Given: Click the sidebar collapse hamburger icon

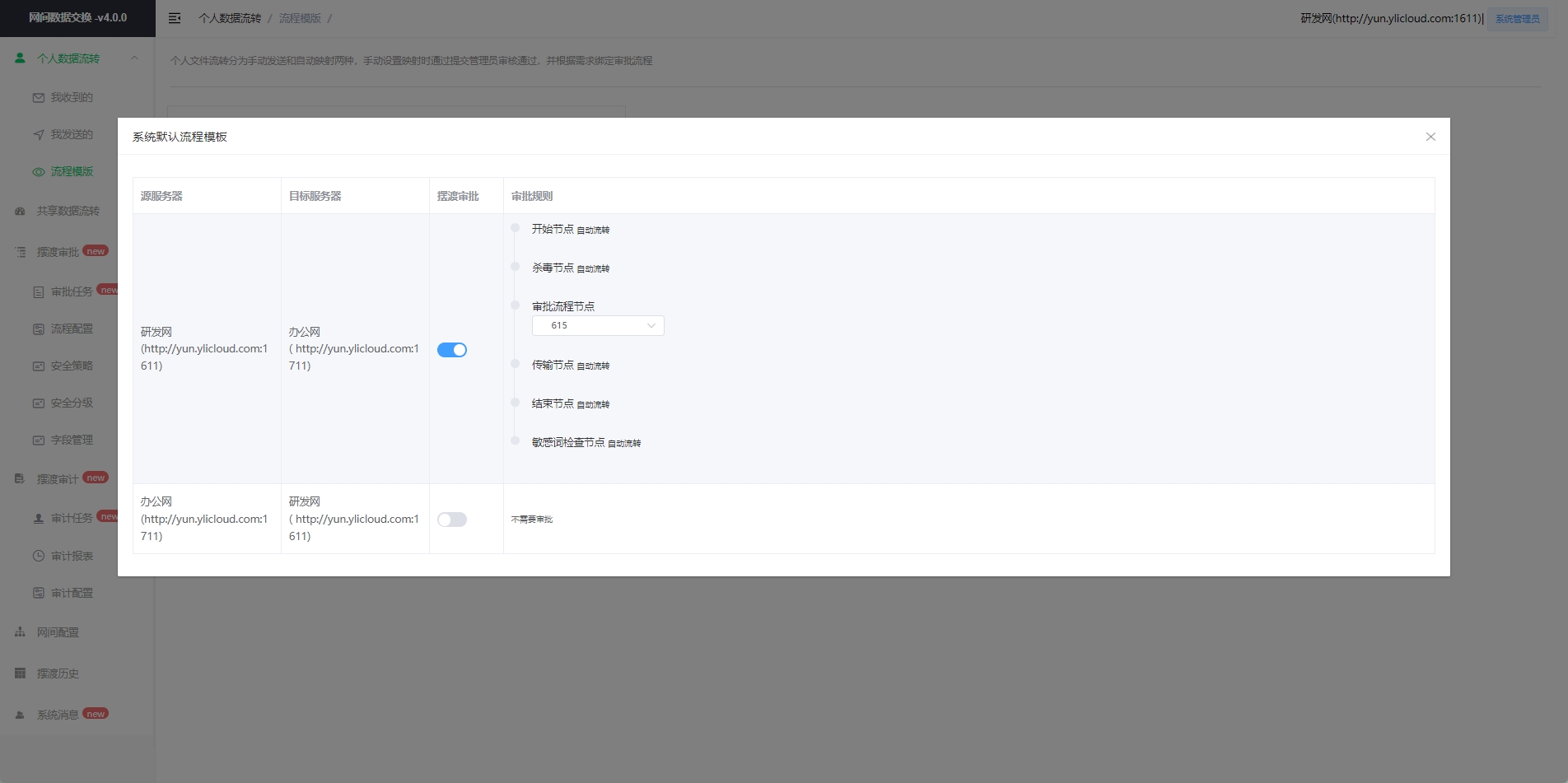Looking at the screenshot, I should point(175,18).
